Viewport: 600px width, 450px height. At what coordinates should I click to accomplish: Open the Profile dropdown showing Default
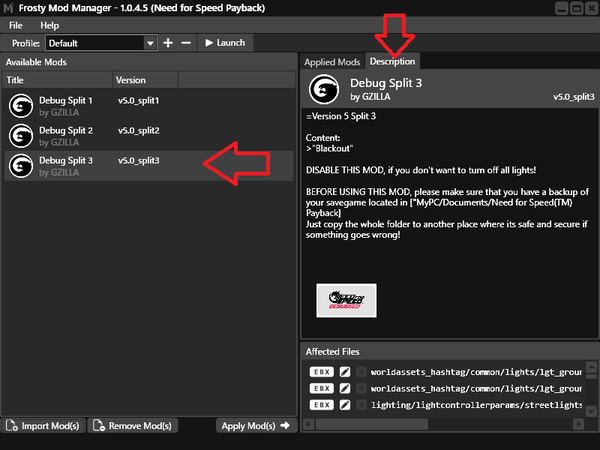101,43
